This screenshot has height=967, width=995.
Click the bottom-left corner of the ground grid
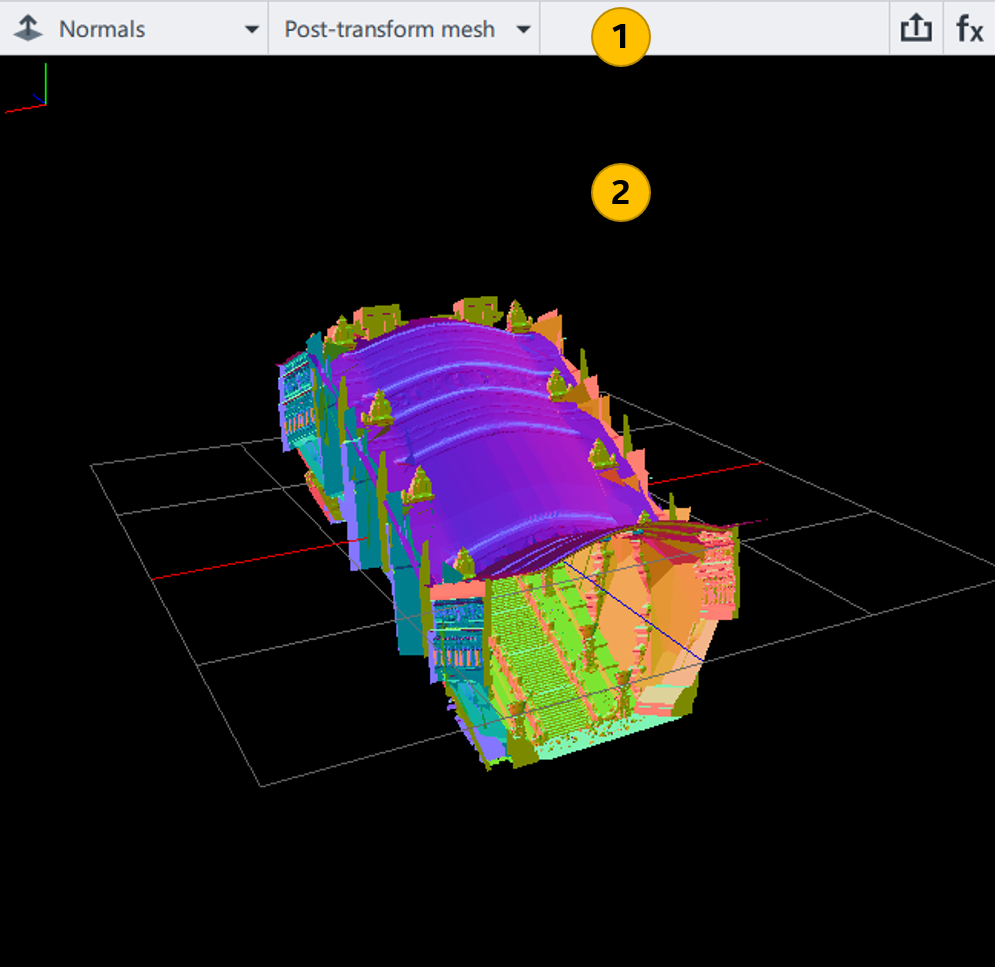[262, 785]
